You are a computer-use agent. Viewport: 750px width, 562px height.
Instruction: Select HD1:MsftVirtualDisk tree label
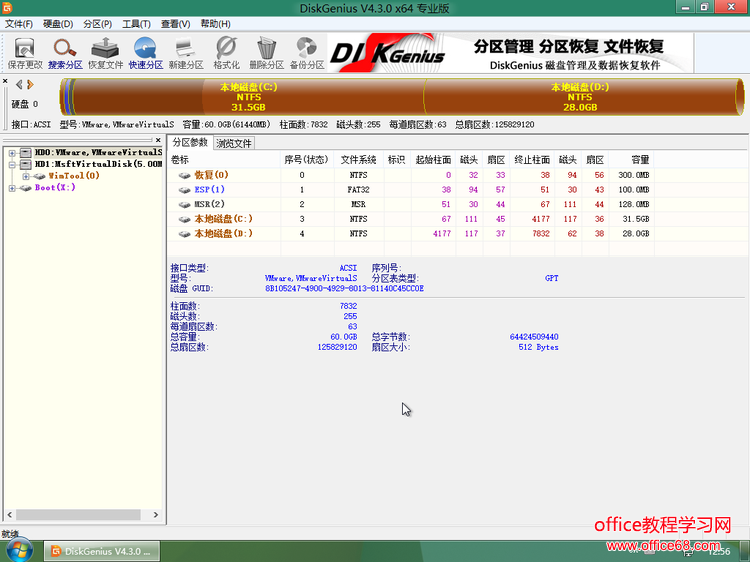98,164
